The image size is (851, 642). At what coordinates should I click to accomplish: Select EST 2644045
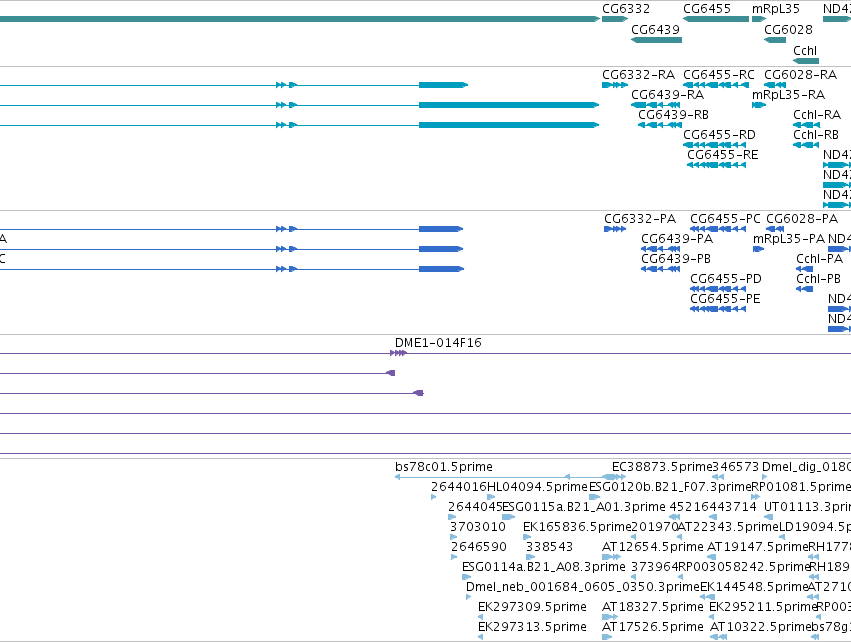pyautogui.click(x=475, y=507)
